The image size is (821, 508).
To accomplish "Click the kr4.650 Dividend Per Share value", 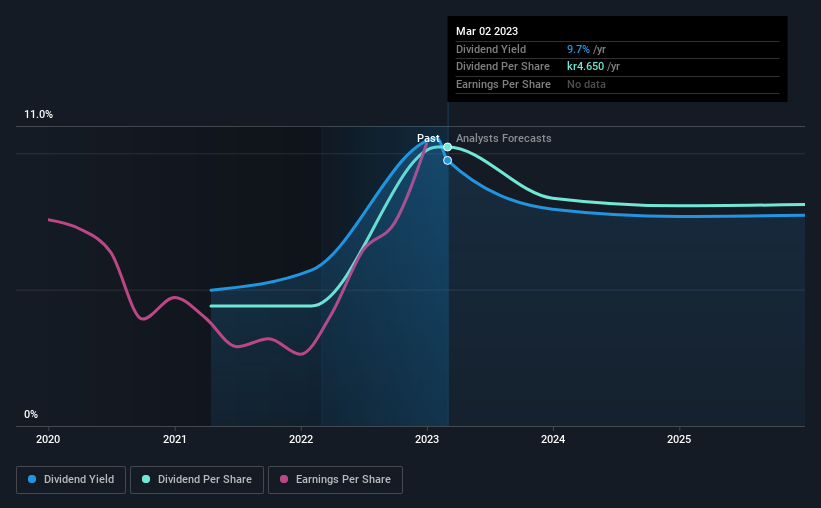I will (585, 67).
